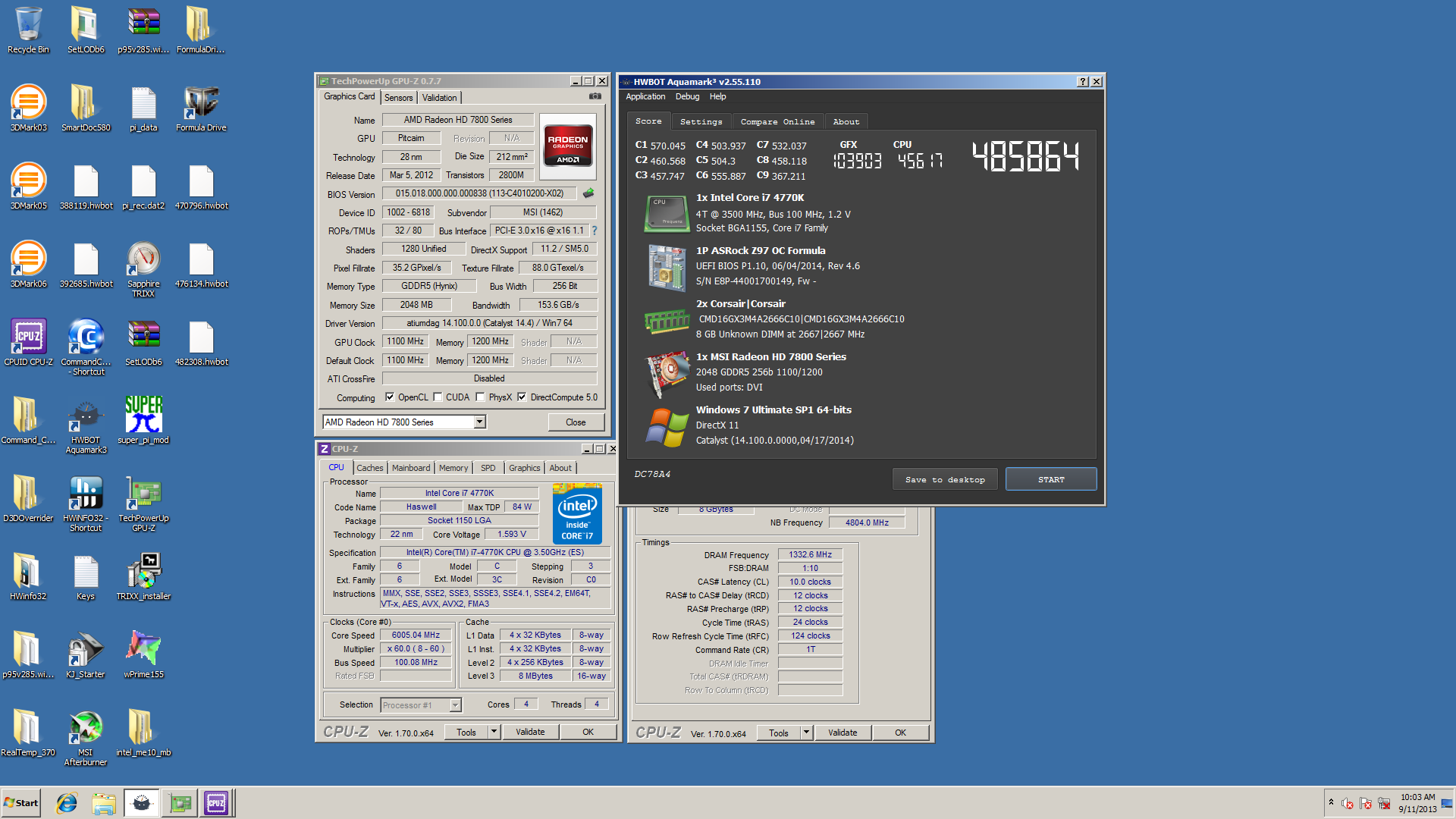Open MSI Afterburner desktop shortcut

click(x=86, y=738)
